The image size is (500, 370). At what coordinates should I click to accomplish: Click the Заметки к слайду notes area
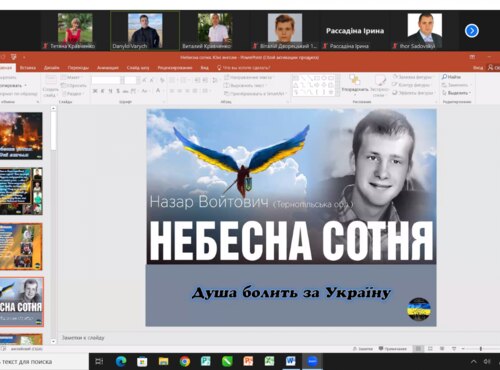click(83, 338)
